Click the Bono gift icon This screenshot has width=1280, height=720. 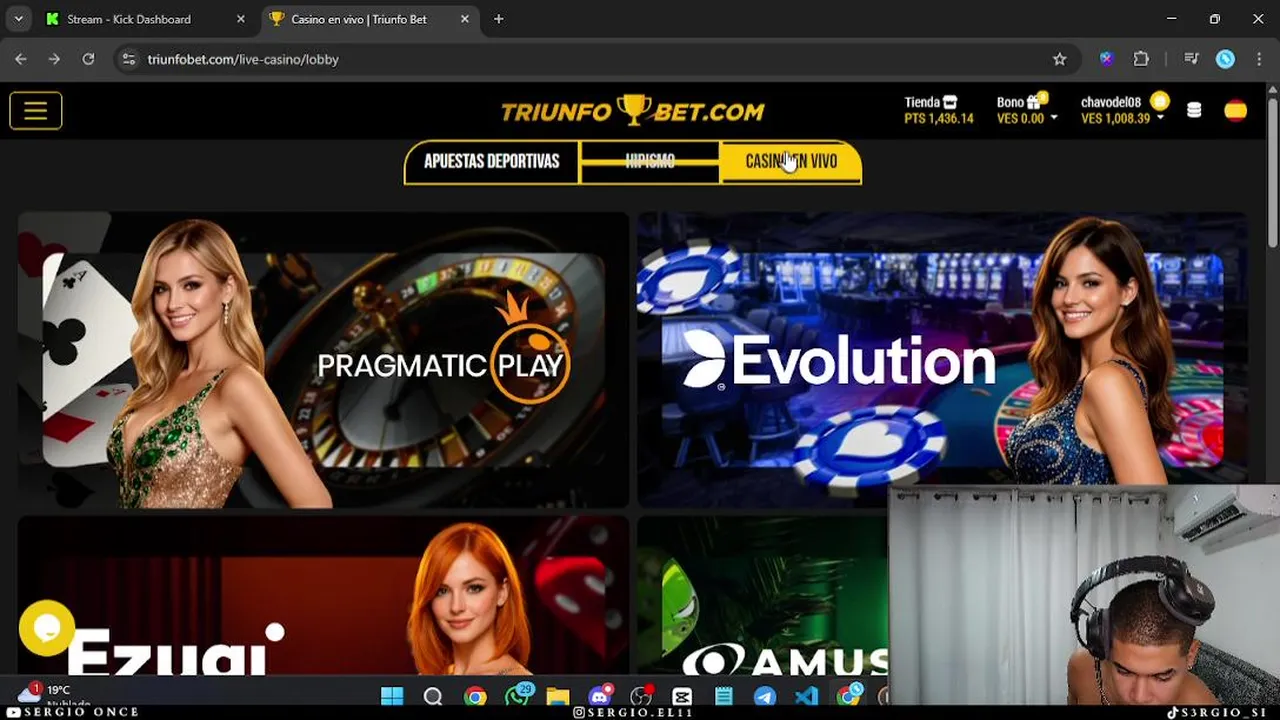click(x=1035, y=101)
